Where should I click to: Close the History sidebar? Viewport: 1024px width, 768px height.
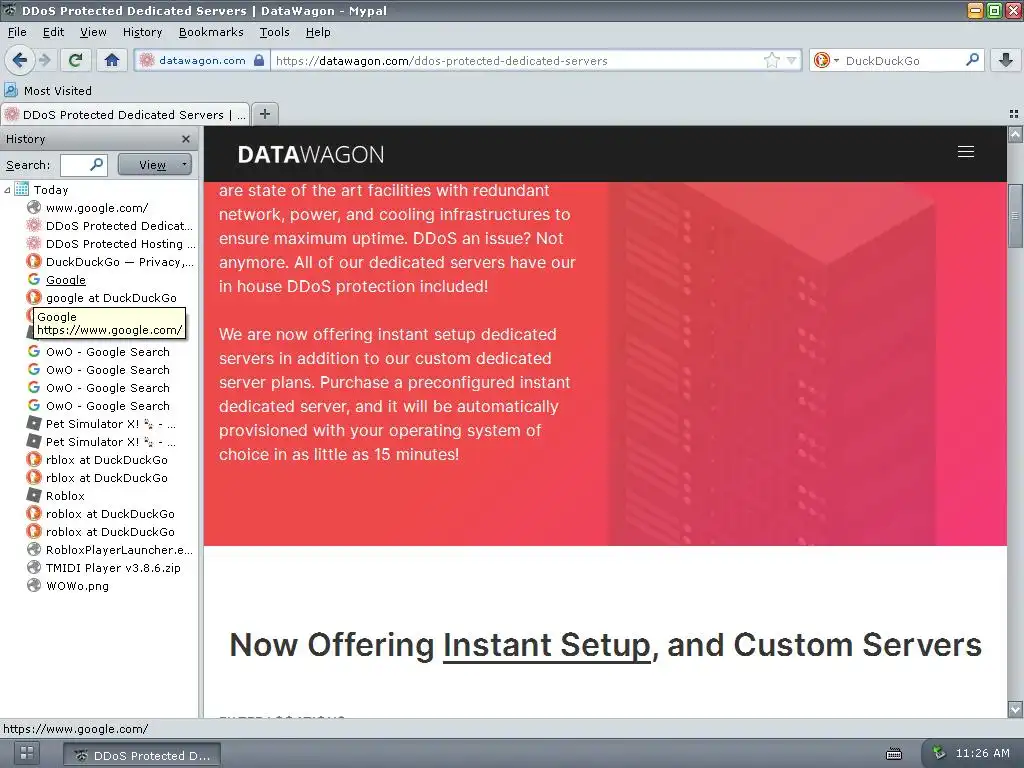[x=185, y=139]
